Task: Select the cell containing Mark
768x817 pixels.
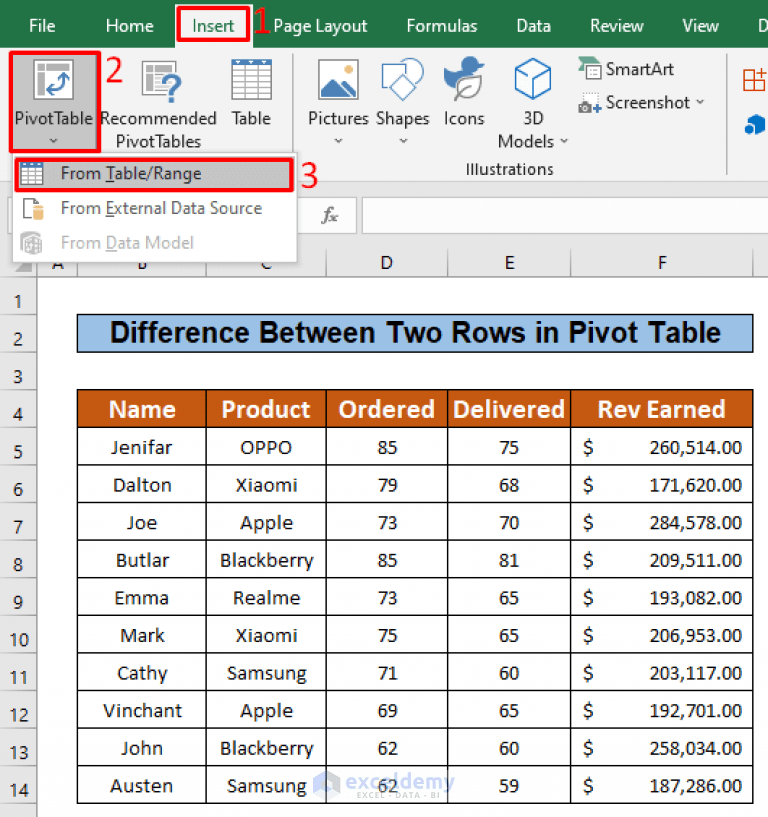Action: click(x=142, y=635)
